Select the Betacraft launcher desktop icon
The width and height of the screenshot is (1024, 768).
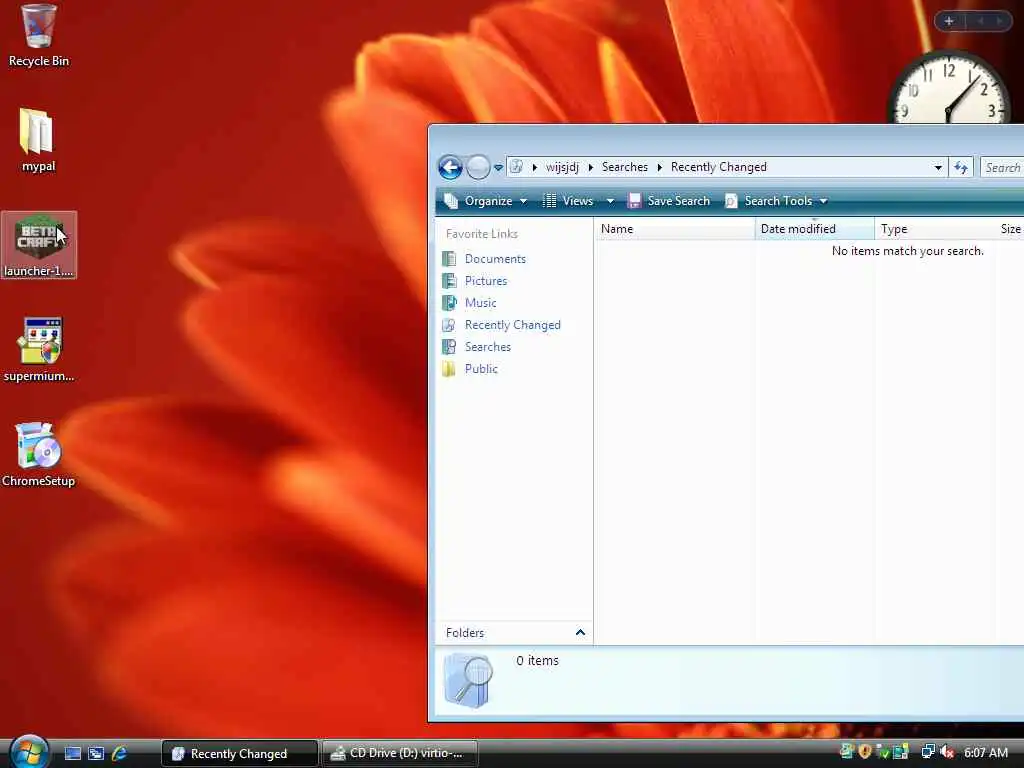[x=39, y=246]
